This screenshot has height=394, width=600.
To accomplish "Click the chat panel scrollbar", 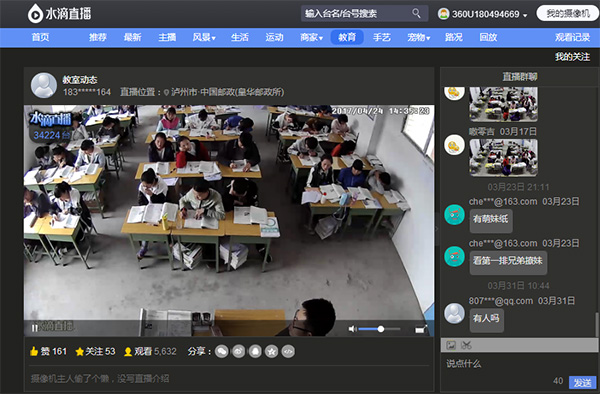I will (x=597, y=325).
